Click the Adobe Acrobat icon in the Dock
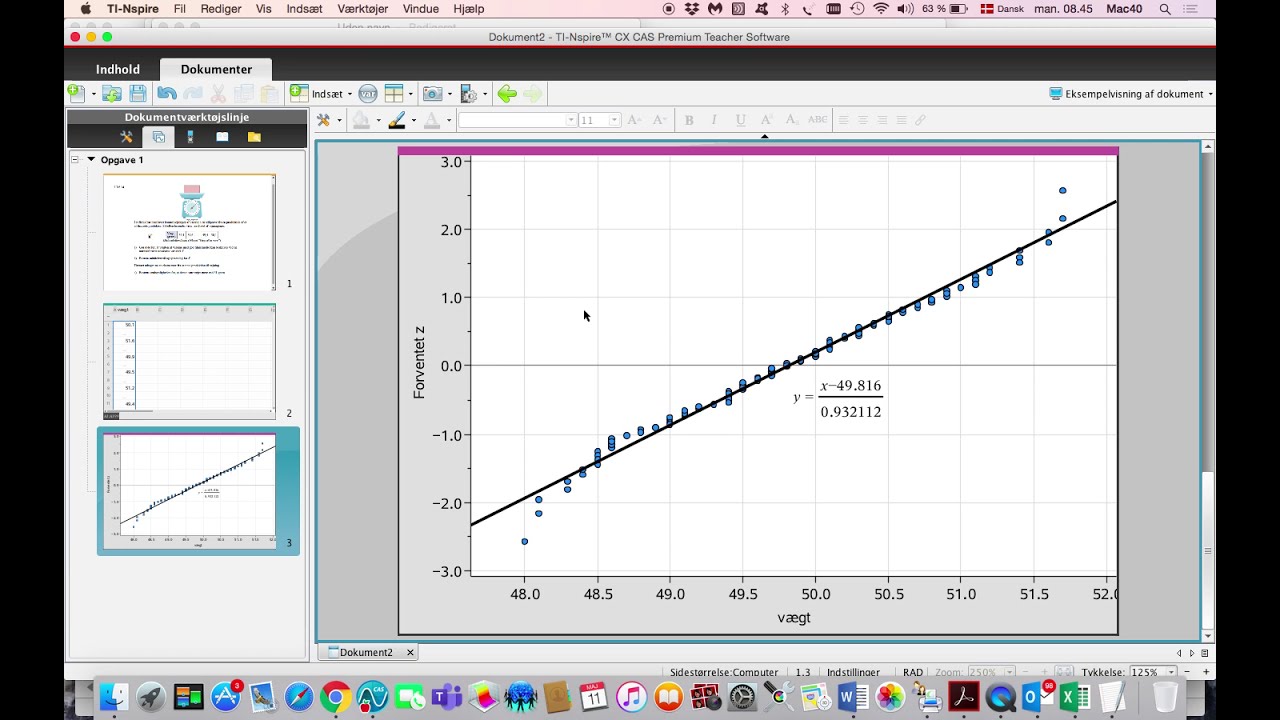The width and height of the screenshot is (1280, 720). coord(964,696)
